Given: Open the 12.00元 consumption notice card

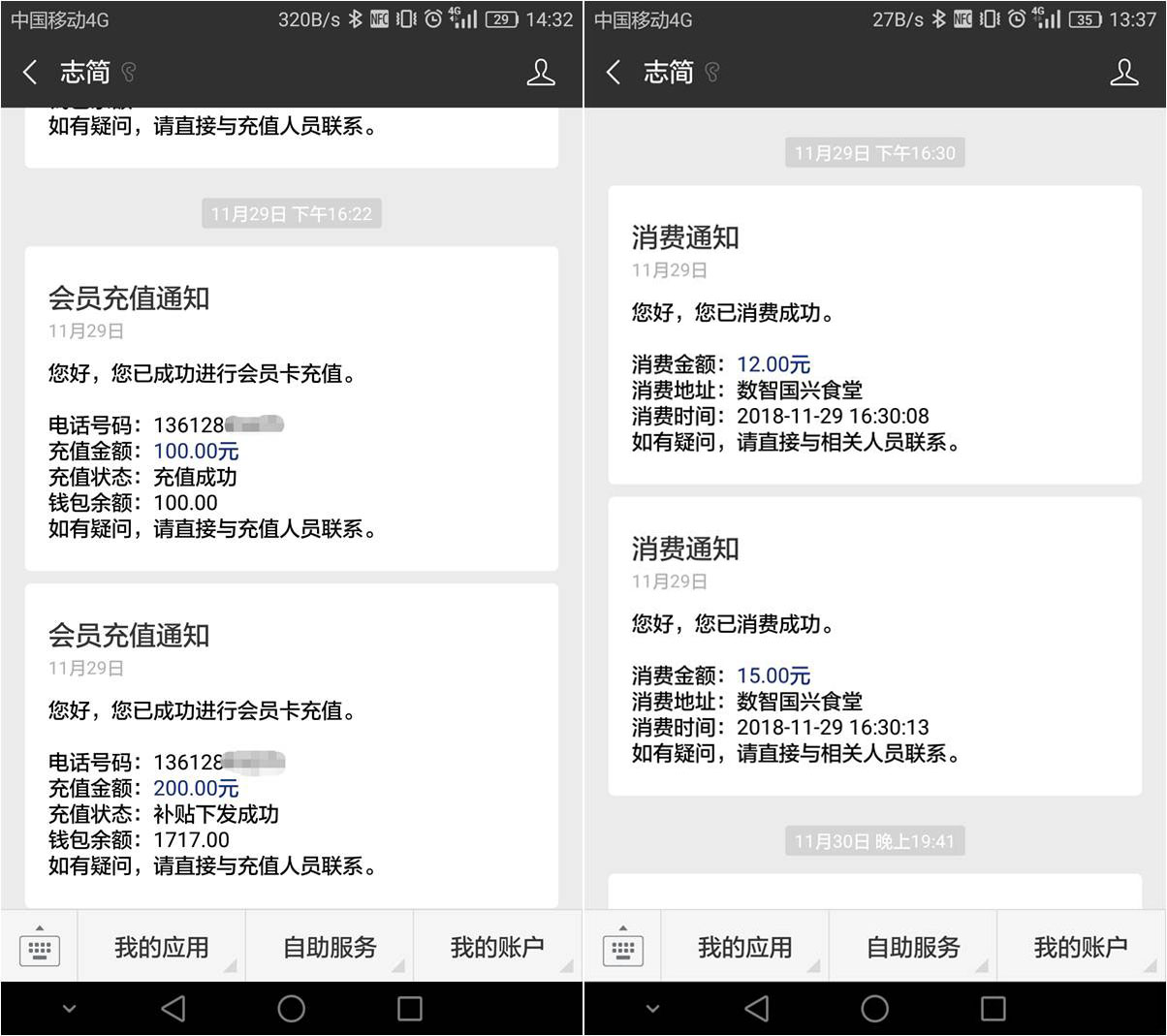Looking at the screenshot, I should point(874,335).
